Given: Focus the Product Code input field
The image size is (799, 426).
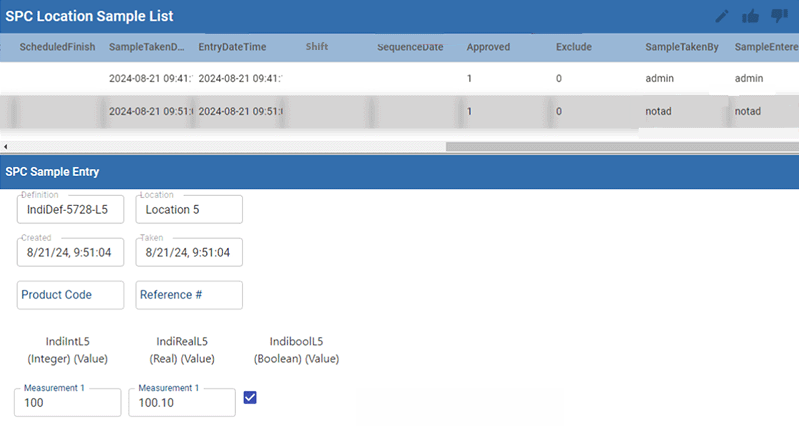Looking at the screenshot, I should [x=70, y=295].
